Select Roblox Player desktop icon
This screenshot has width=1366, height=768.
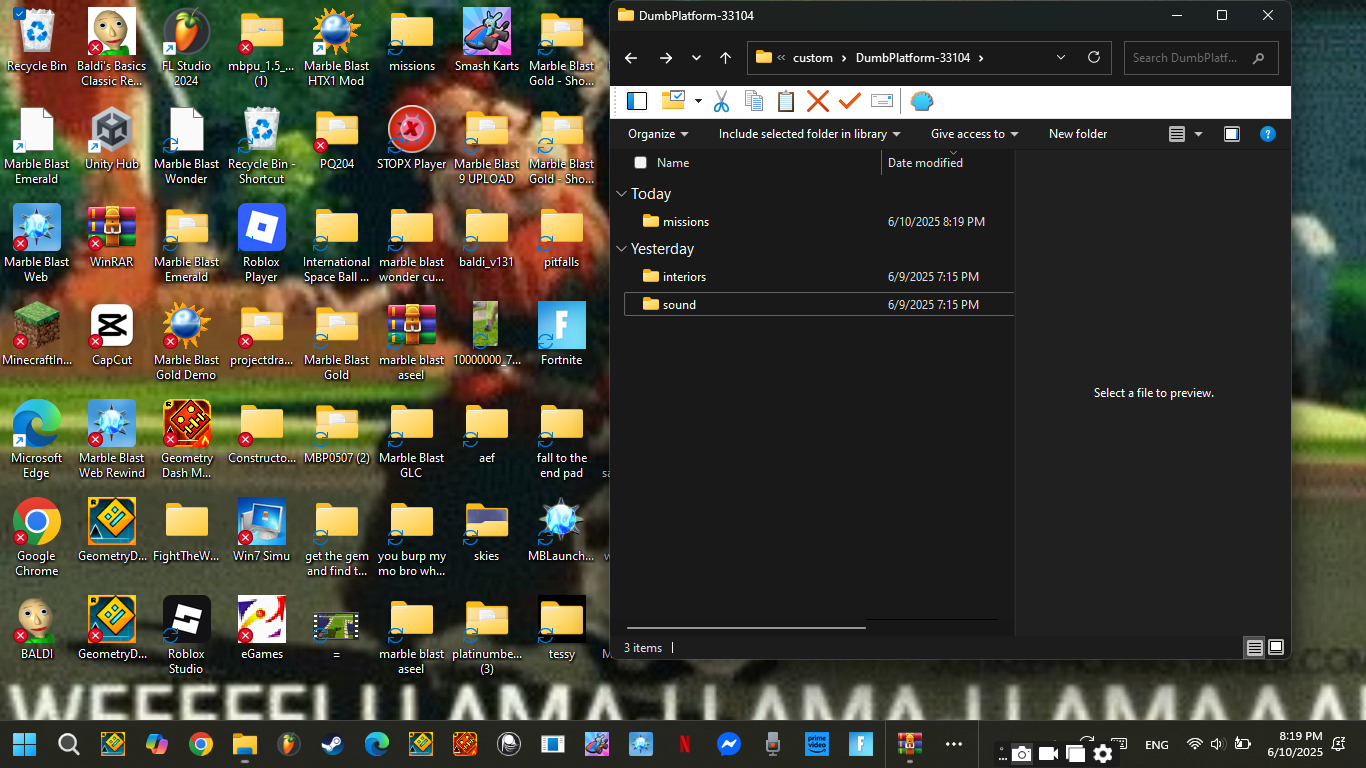pyautogui.click(x=261, y=244)
